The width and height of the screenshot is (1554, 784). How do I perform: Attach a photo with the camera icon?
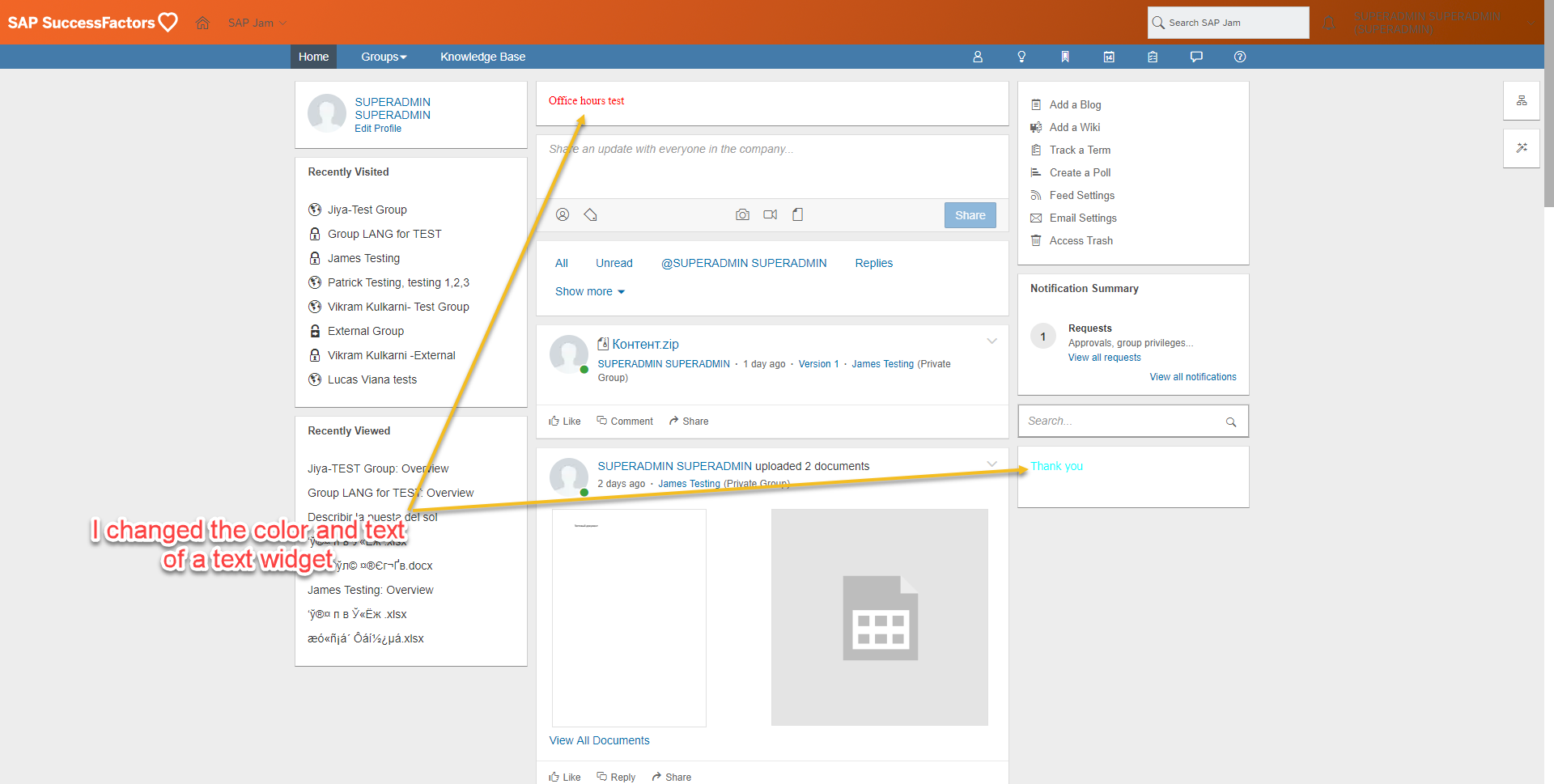[742, 214]
